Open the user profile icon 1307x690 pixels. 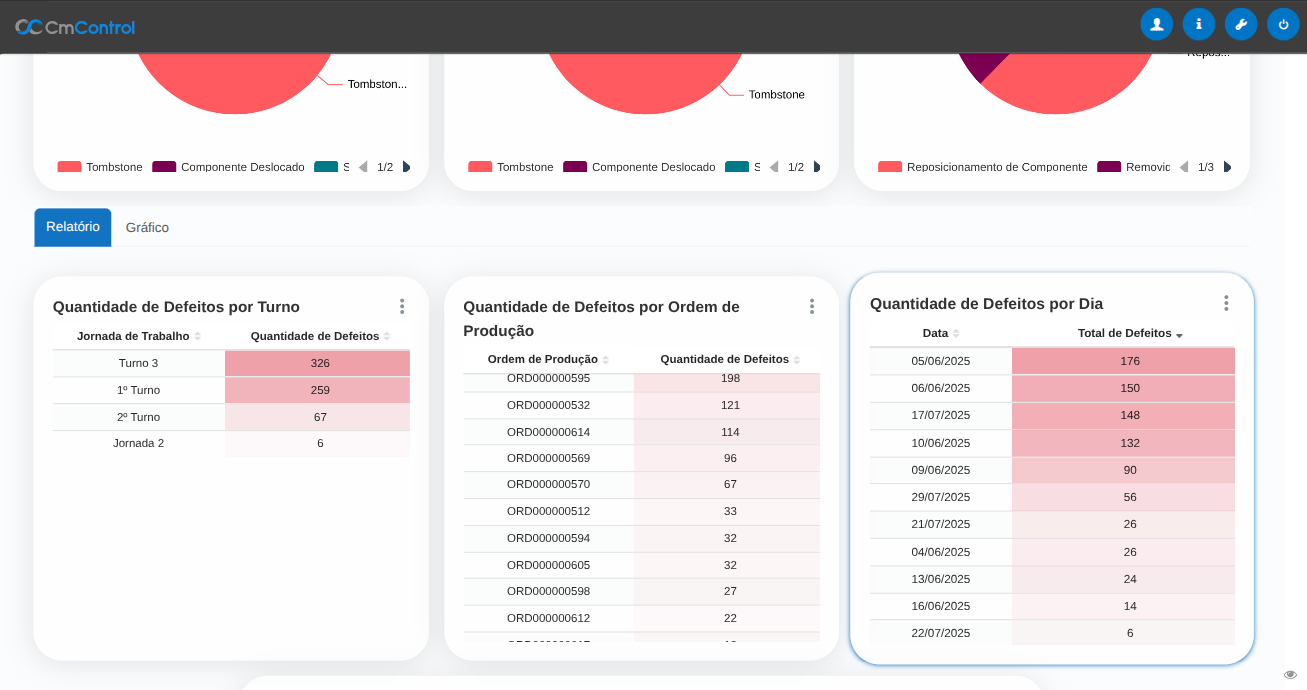(x=1156, y=24)
